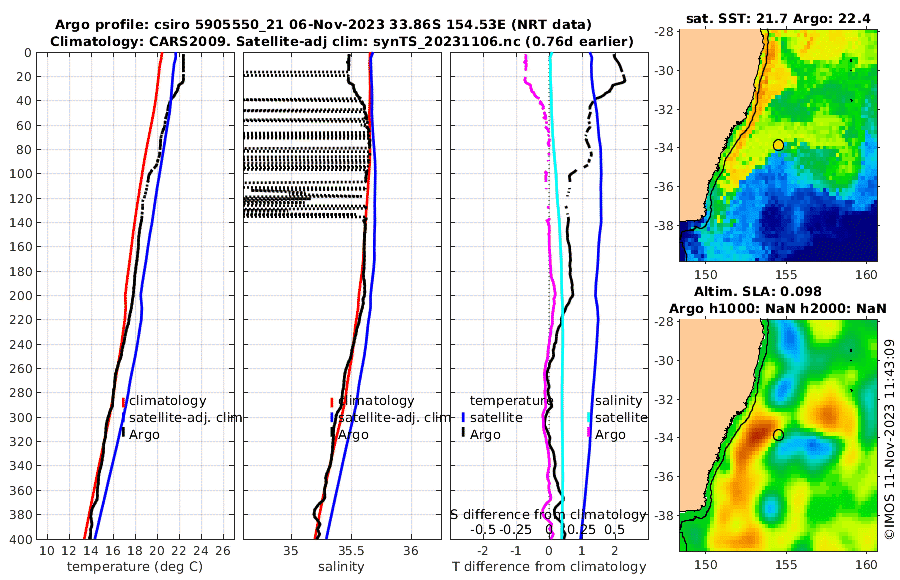Click salinity axis tick label 35
900x580 pixels.
pyautogui.click(x=291, y=551)
